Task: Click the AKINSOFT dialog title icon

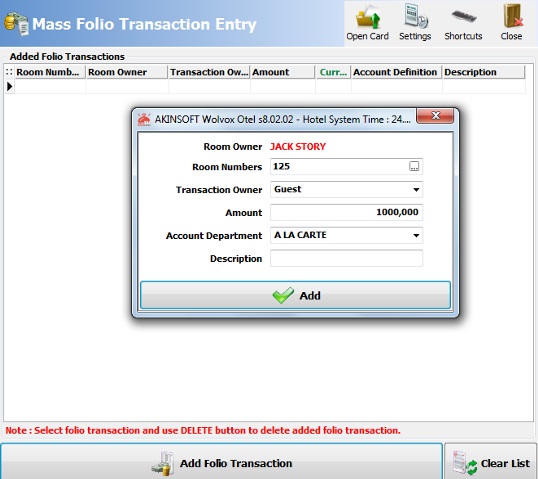Action: [144, 119]
